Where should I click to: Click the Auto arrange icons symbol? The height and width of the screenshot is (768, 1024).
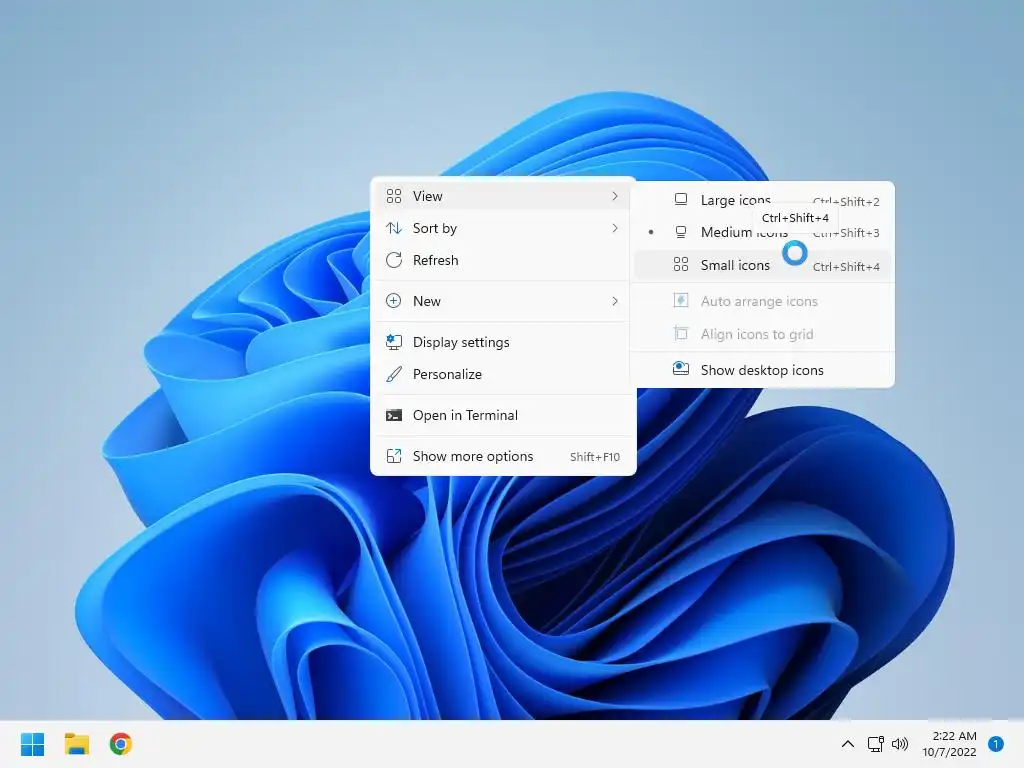pyautogui.click(x=680, y=300)
